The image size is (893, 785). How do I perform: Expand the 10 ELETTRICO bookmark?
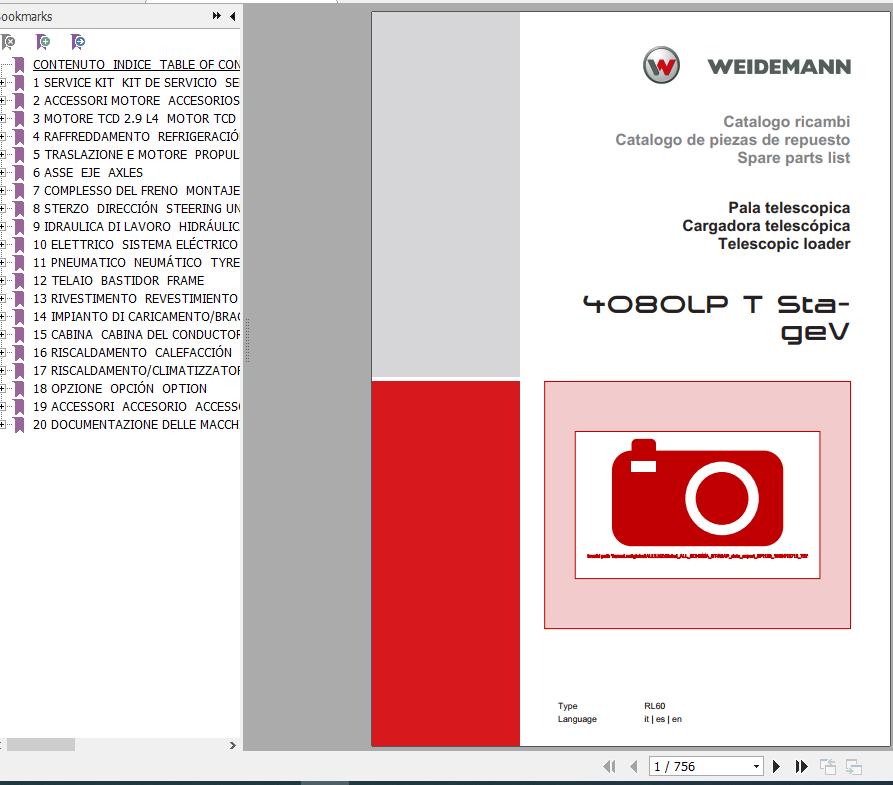tap(2, 244)
